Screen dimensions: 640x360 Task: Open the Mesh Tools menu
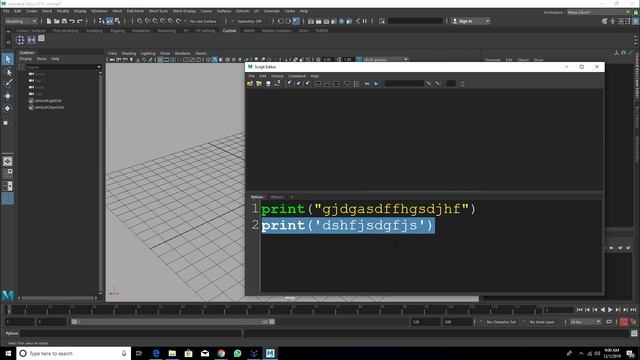pyautogui.click(x=158, y=11)
